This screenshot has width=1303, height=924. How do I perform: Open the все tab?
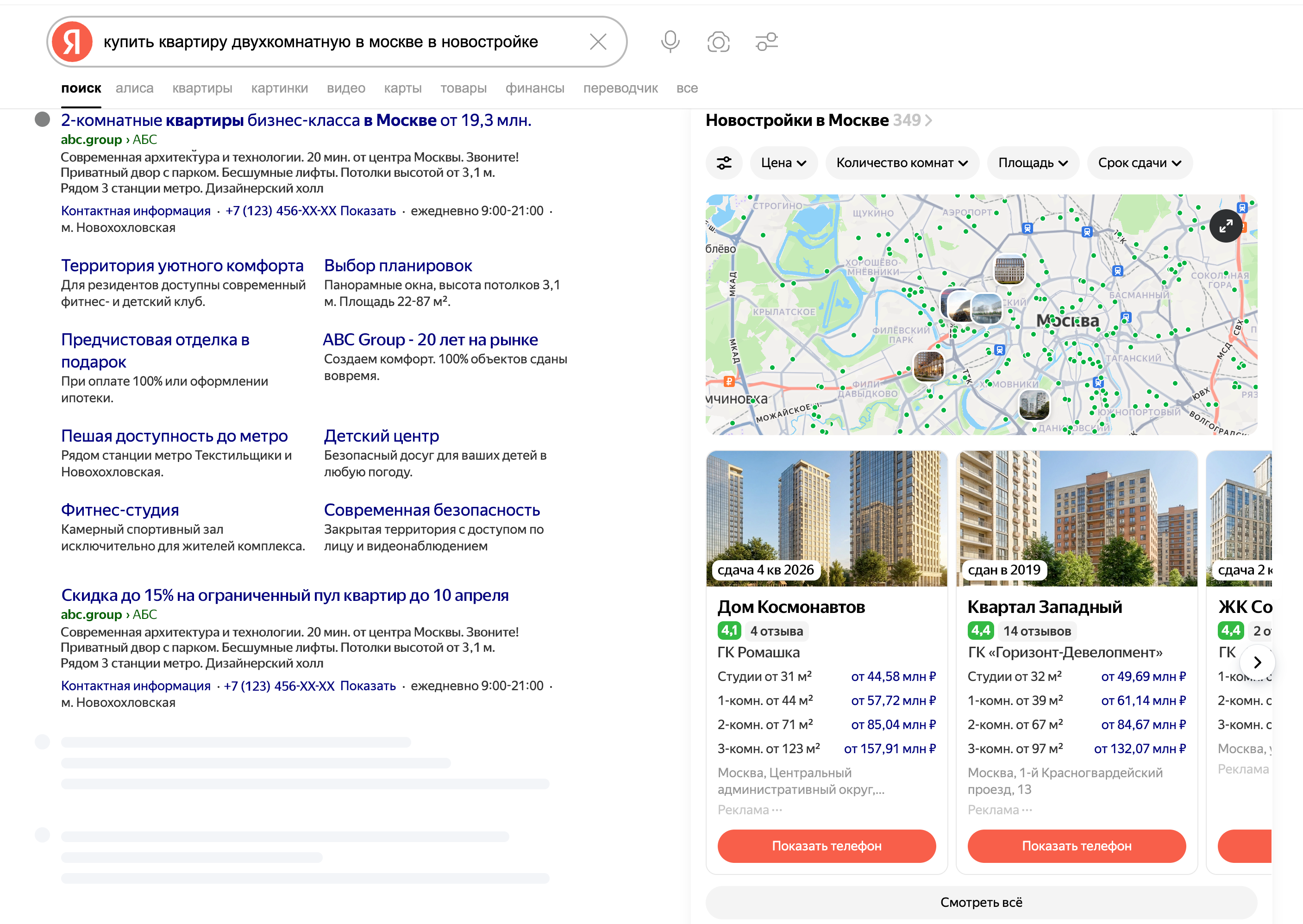point(687,88)
